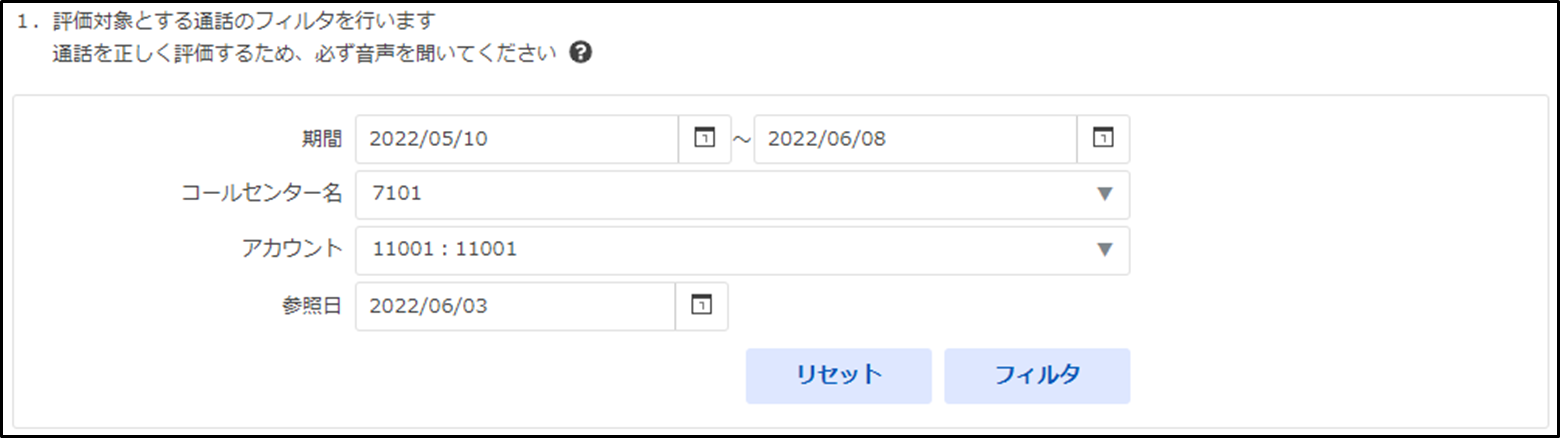Click the question mark help icon
Image resolution: width=1560 pixels, height=438 pixels.
pyautogui.click(x=580, y=54)
